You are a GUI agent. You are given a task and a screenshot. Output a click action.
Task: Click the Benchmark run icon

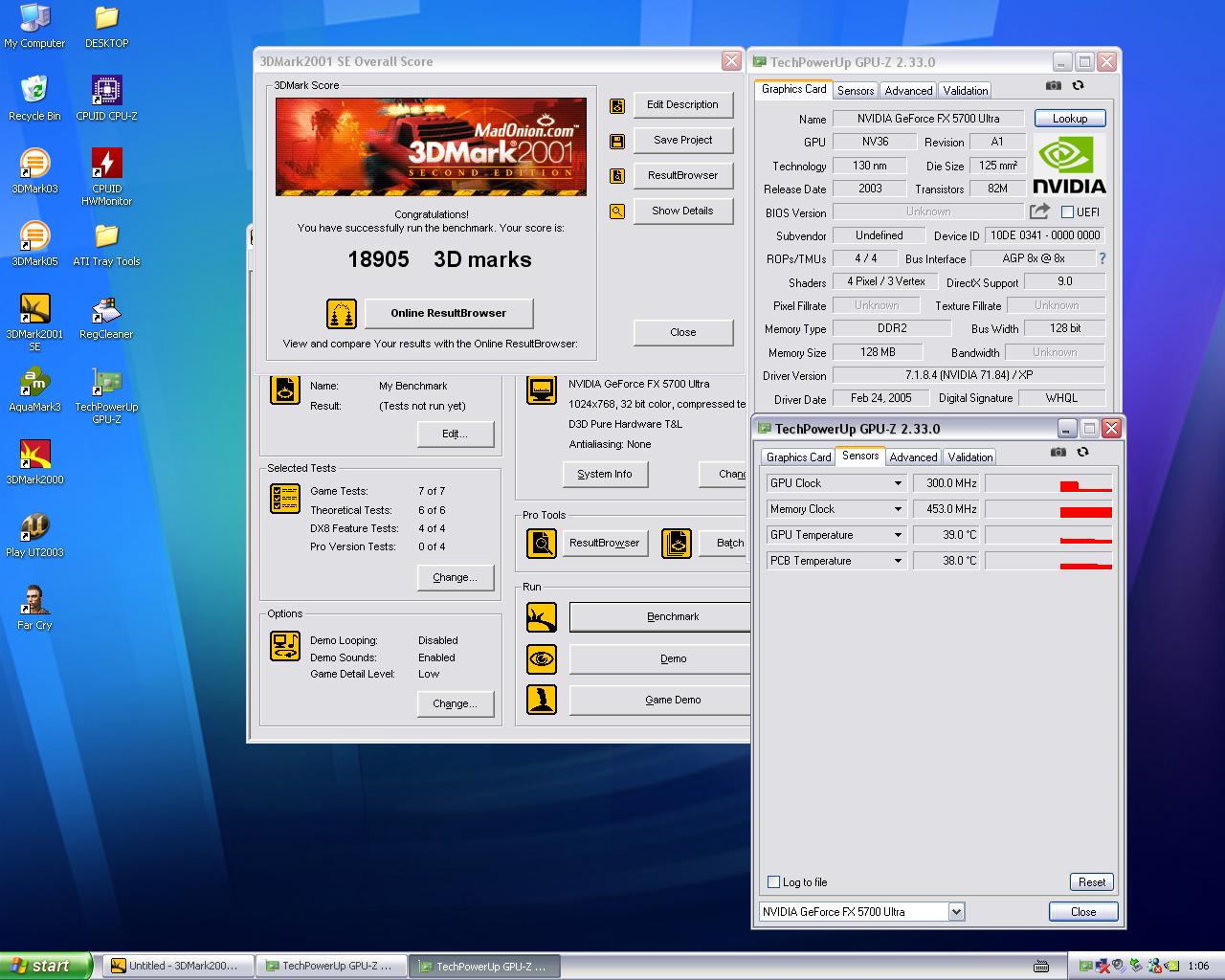[542, 617]
